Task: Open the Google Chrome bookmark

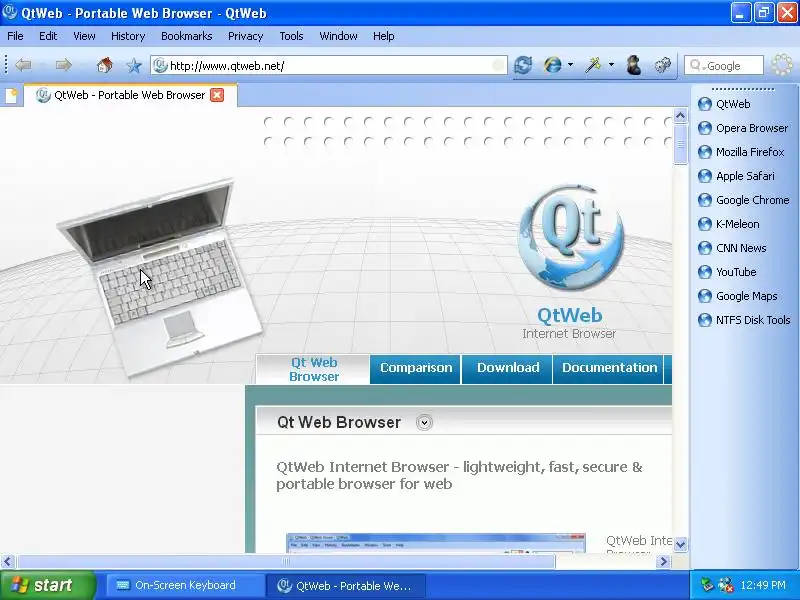Action: (x=743, y=200)
